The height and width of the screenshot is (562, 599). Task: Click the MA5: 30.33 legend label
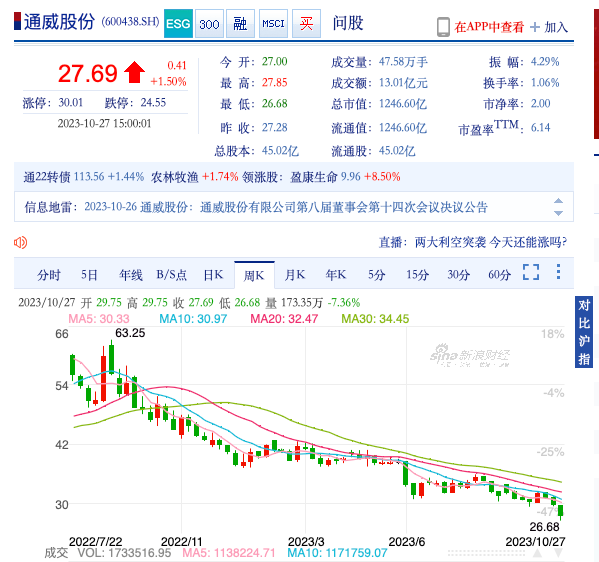click(99, 319)
